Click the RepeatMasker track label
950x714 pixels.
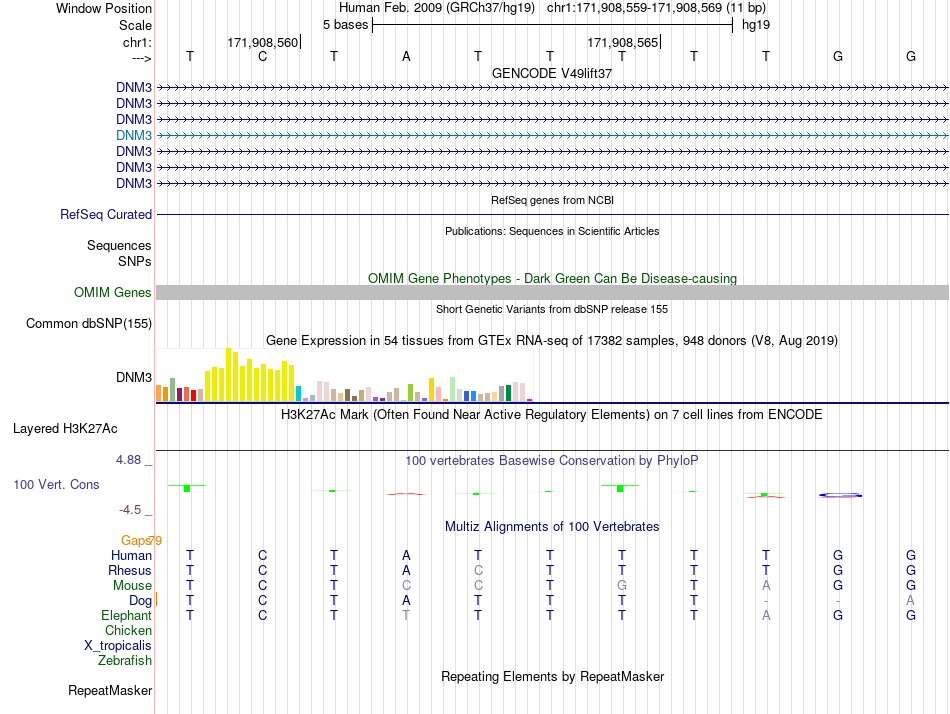[x=110, y=690]
